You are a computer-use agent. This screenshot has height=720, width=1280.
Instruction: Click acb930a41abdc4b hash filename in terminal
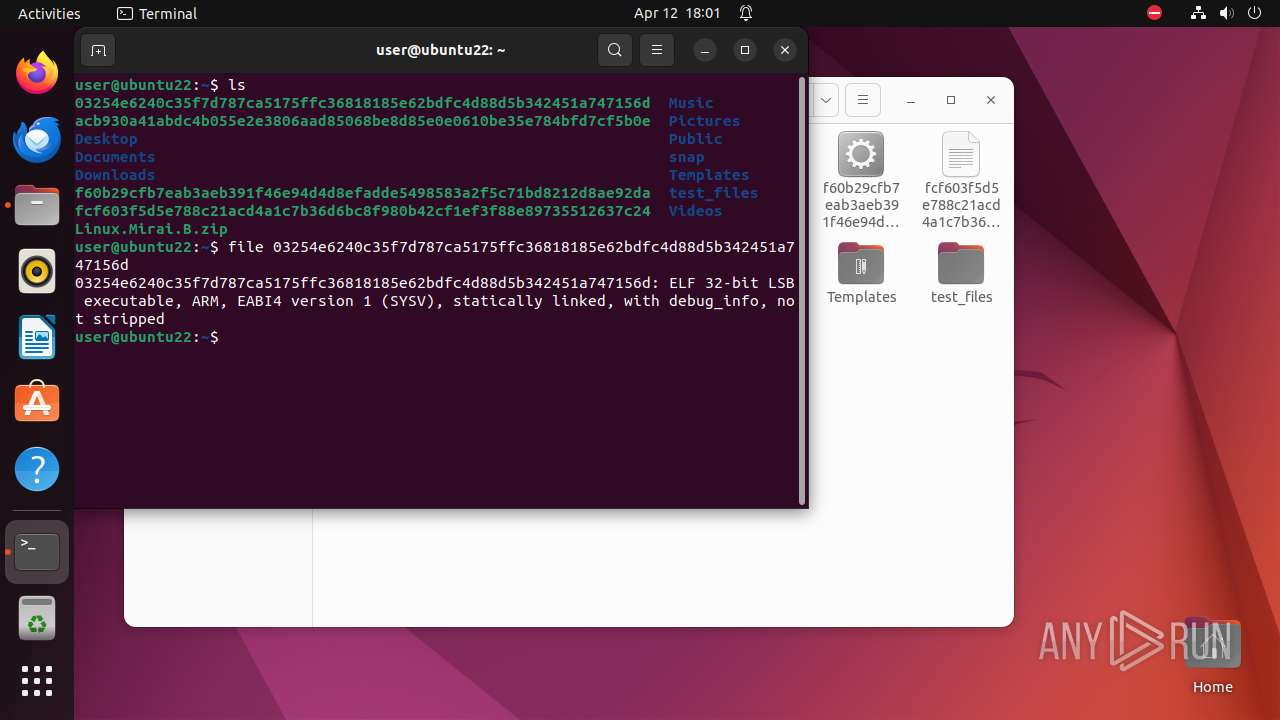pos(363,121)
